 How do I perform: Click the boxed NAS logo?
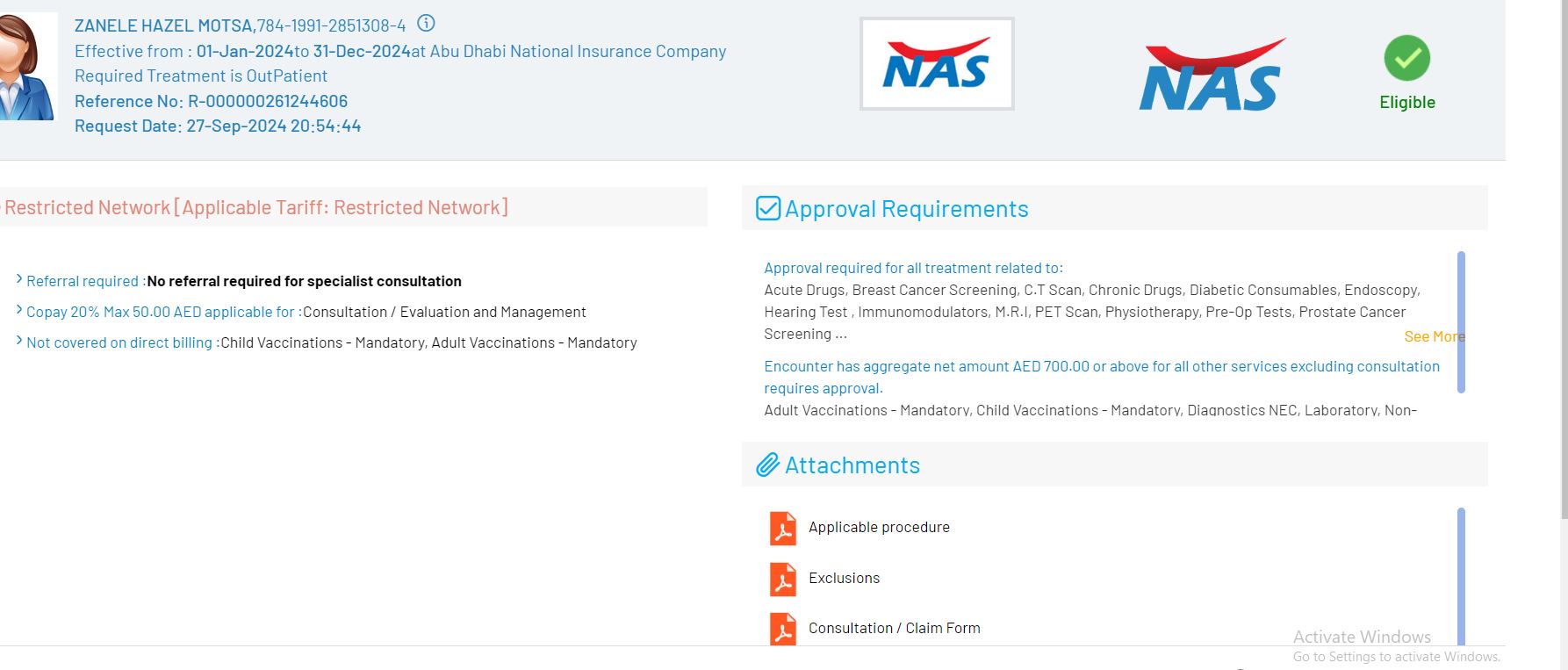tap(937, 64)
